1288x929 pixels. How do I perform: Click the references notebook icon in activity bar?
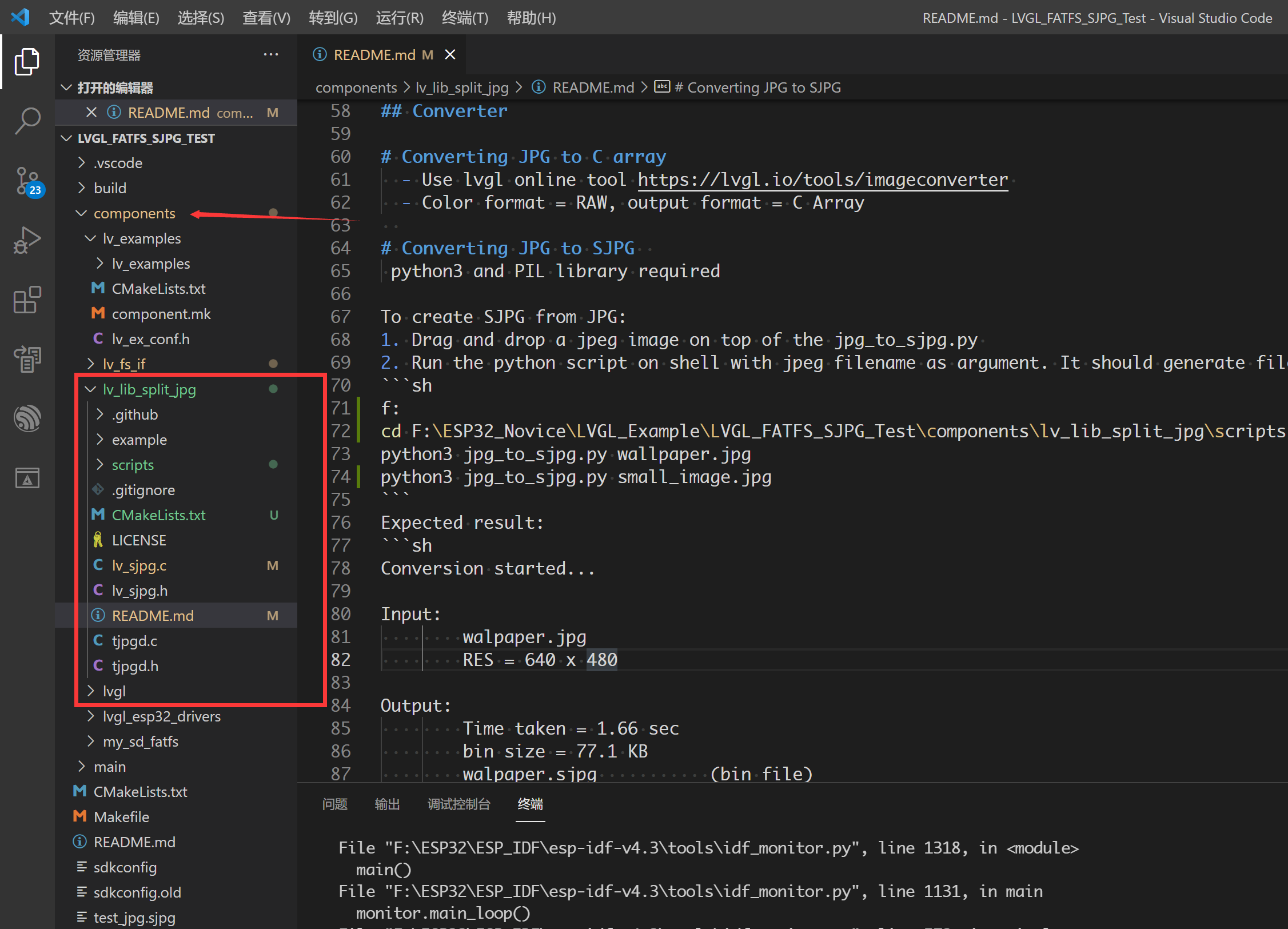[26, 359]
